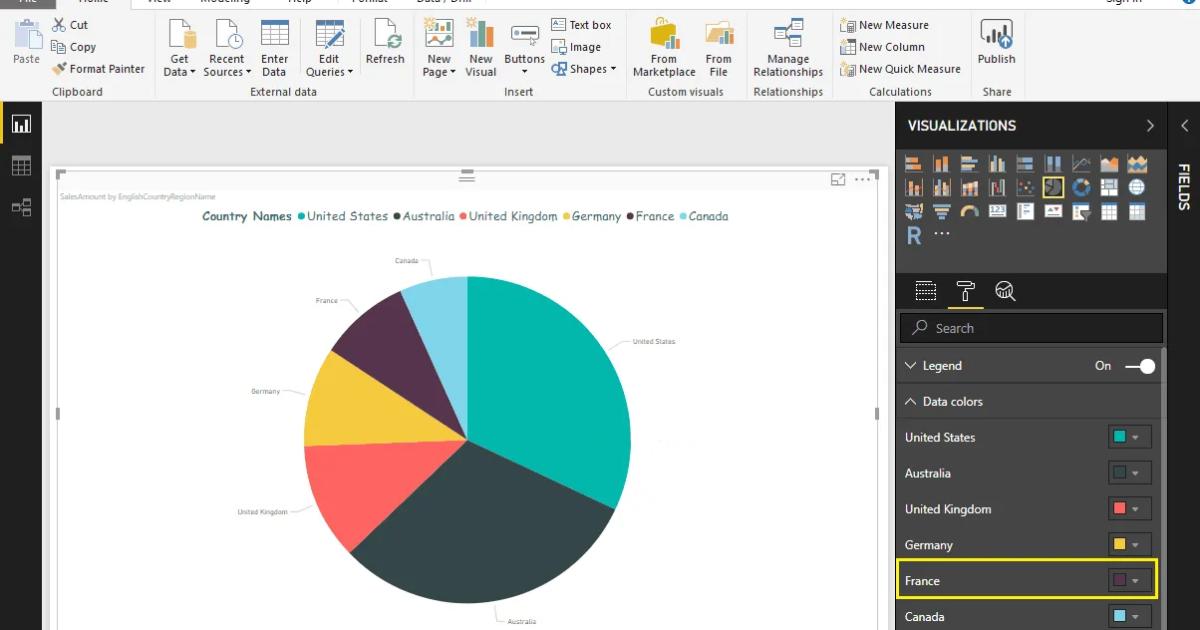Turn off the Legend toggle
This screenshot has width=1200, height=630.
point(1137,366)
